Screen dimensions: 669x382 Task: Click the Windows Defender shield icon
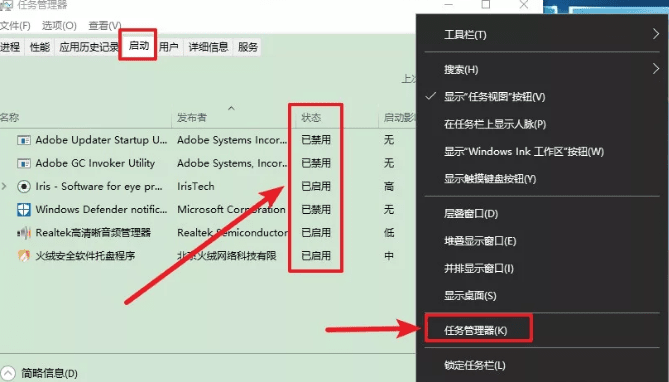click(24, 210)
